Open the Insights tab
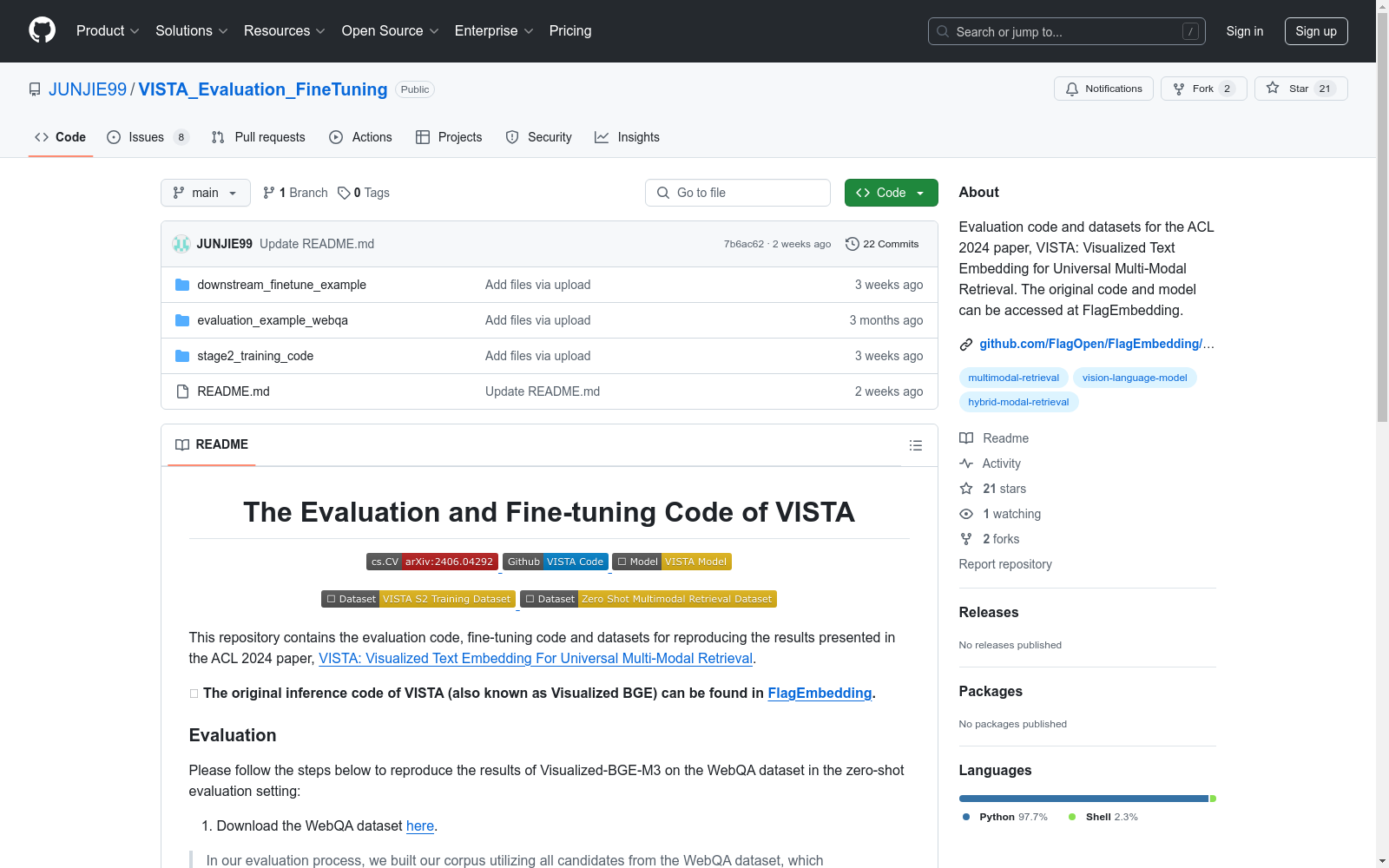Image resolution: width=1389 pixels, height=868 pixels. (627, 137)
